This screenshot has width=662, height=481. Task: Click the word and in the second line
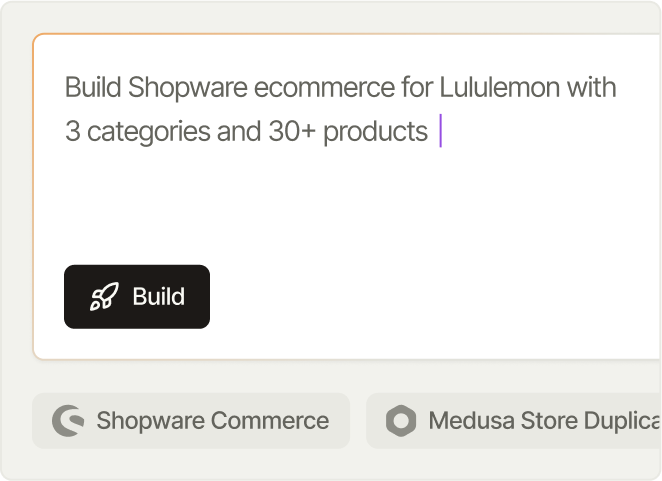coord(239,131)
